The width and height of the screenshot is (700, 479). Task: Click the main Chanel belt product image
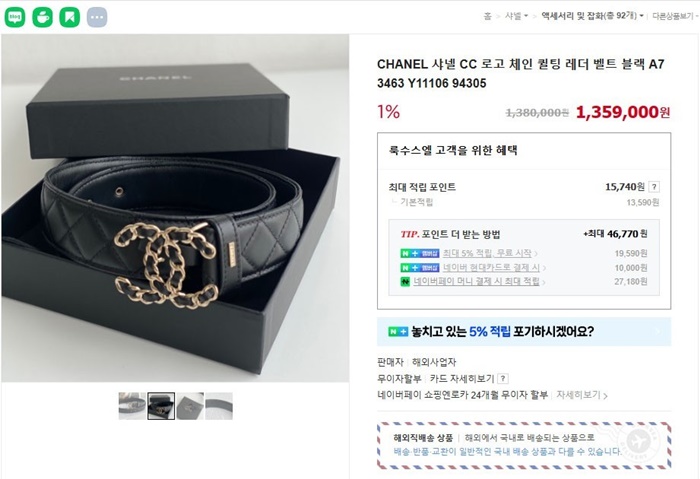(x=175, y=208)
